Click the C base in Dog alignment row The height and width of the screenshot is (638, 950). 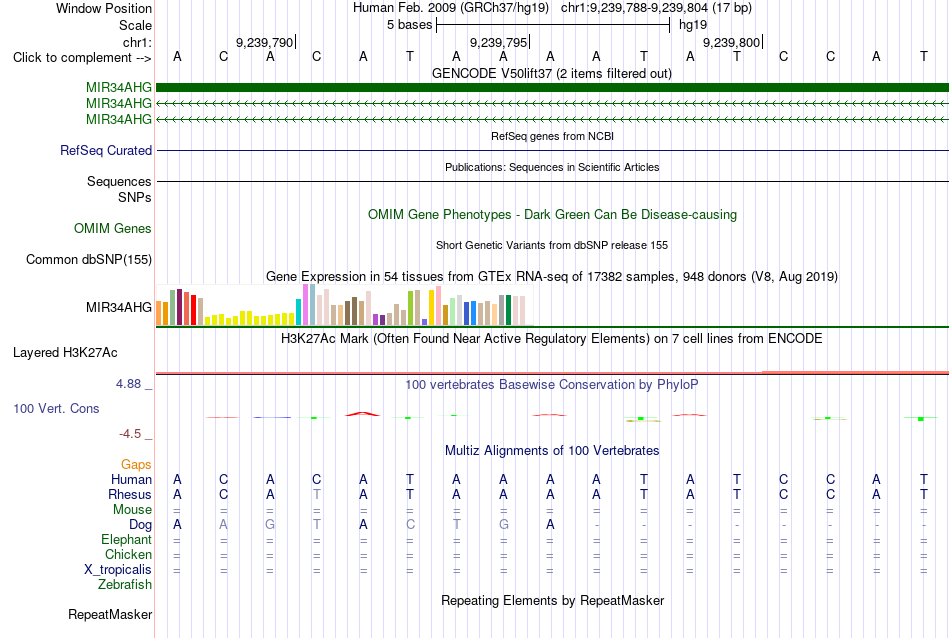tap(410, 525)
